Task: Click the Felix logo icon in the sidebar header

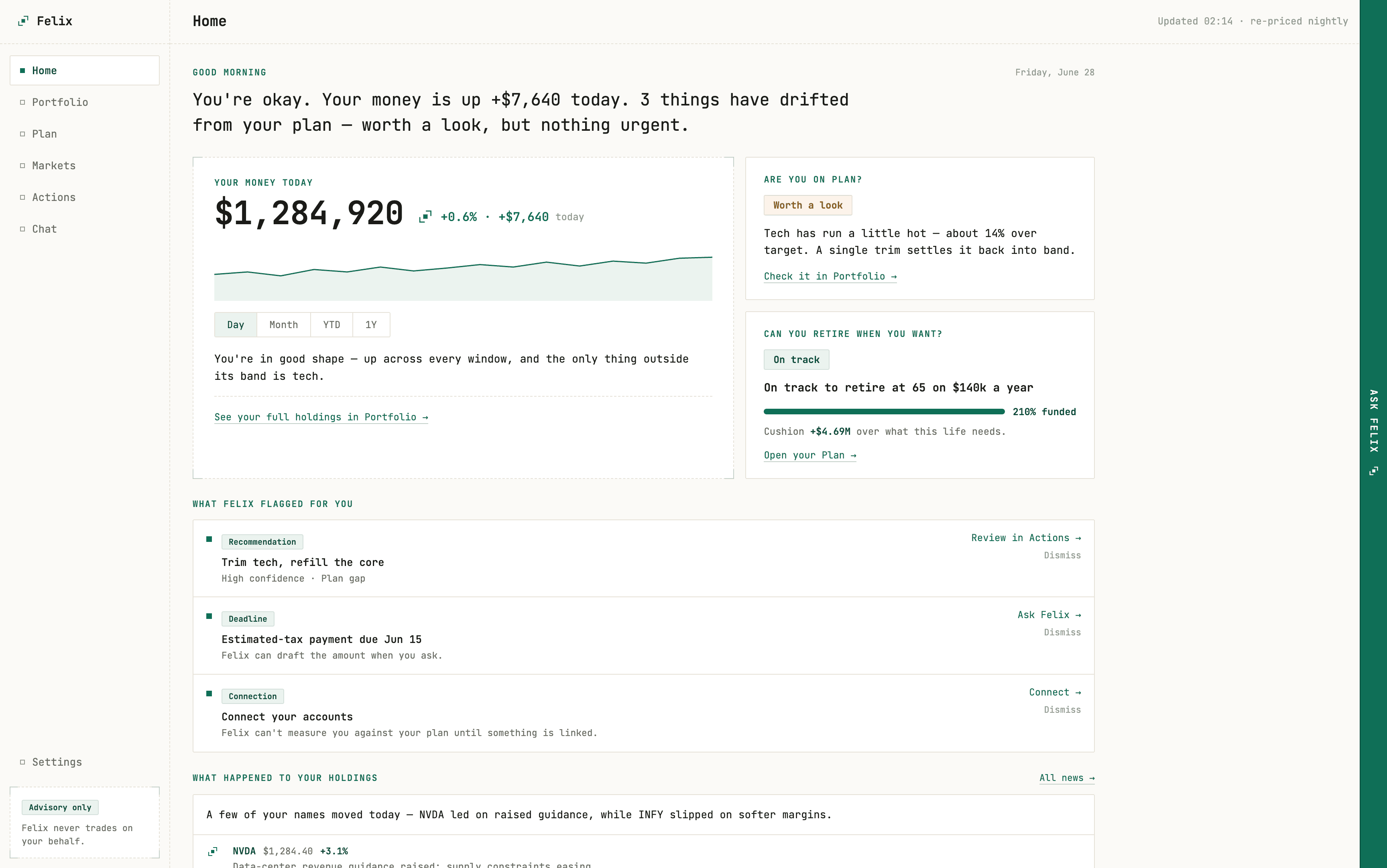Action: pyautogui.click(x=23, y=21)
